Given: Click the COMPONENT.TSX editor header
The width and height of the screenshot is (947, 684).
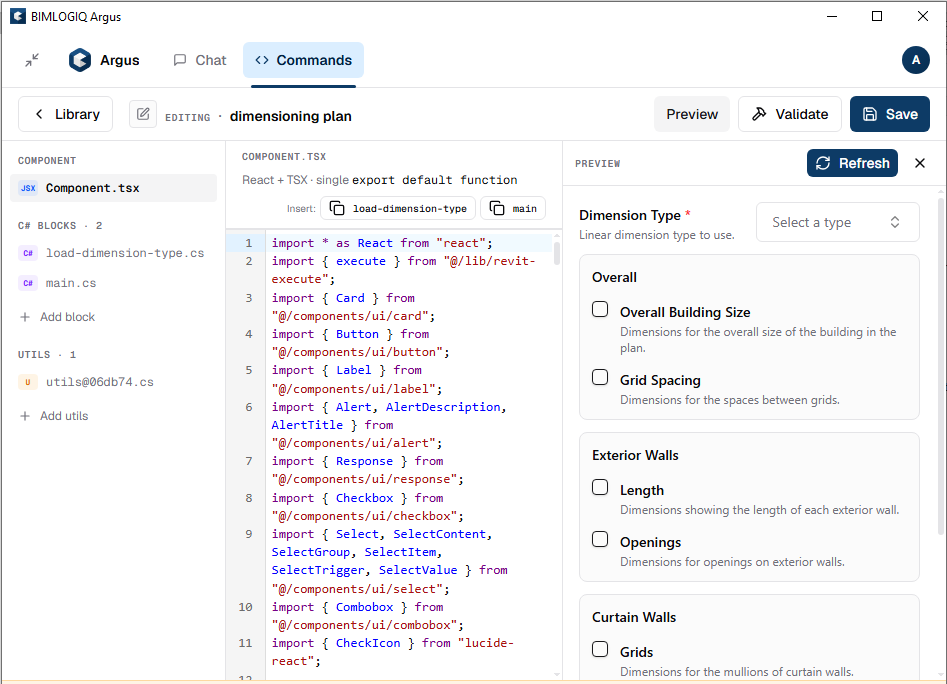Looking at the screenshot, I should pyautogui.click(x=284, y=157).
